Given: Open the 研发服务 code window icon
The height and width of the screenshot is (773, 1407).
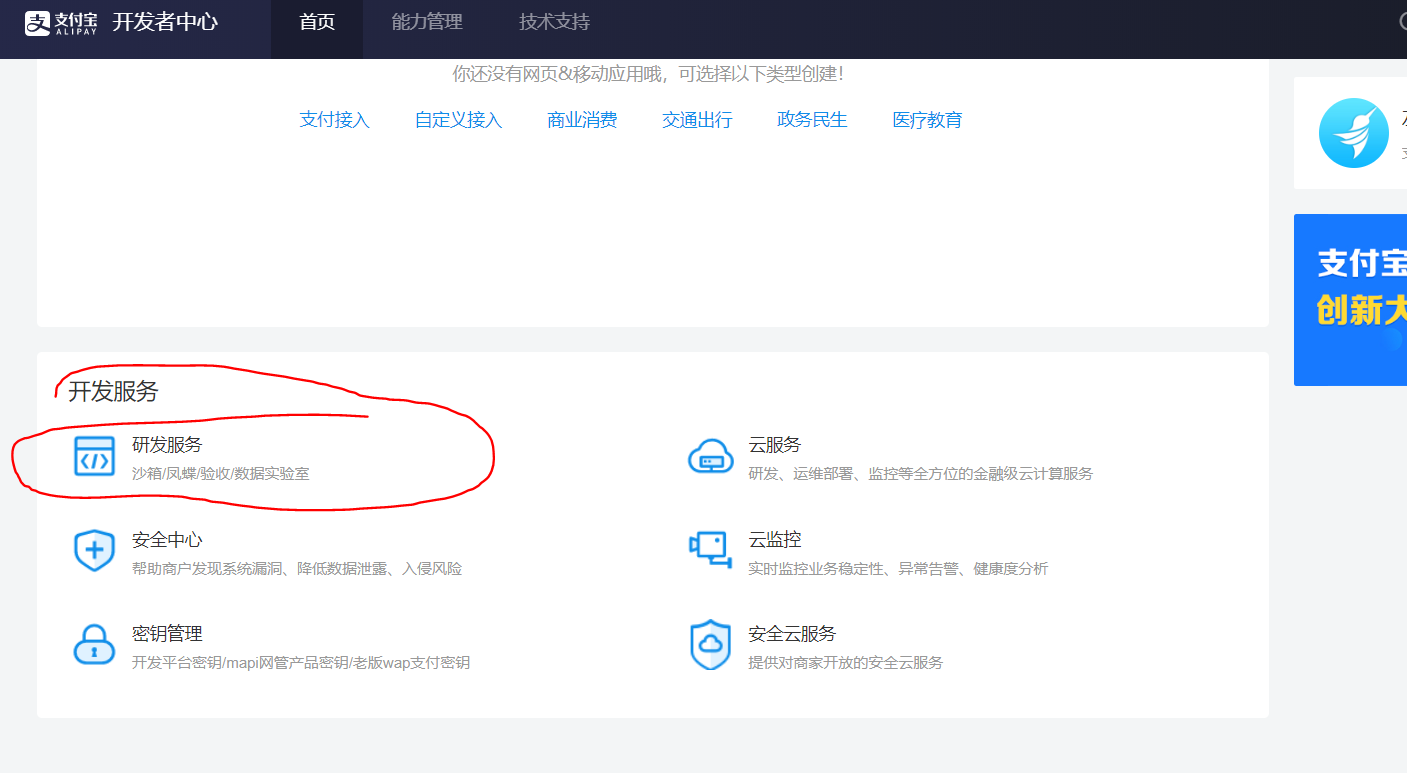Looking at the screenshot, I should coord(95,456).
